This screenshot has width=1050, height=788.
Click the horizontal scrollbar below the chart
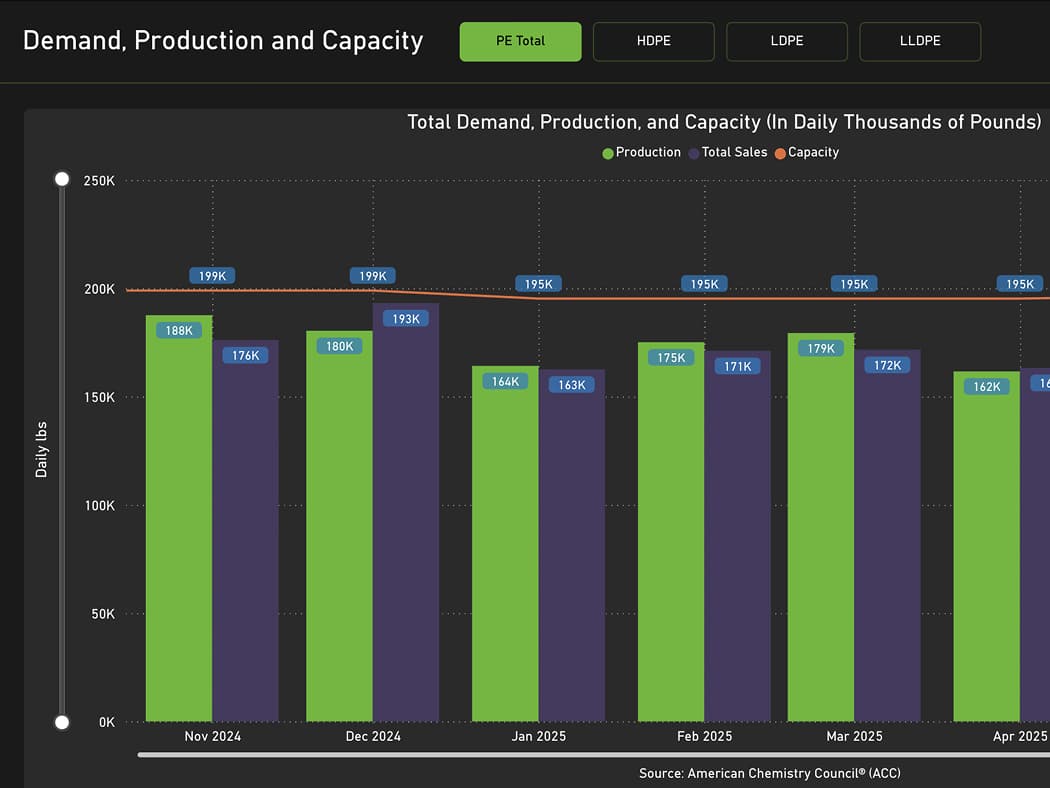[592, 755]
